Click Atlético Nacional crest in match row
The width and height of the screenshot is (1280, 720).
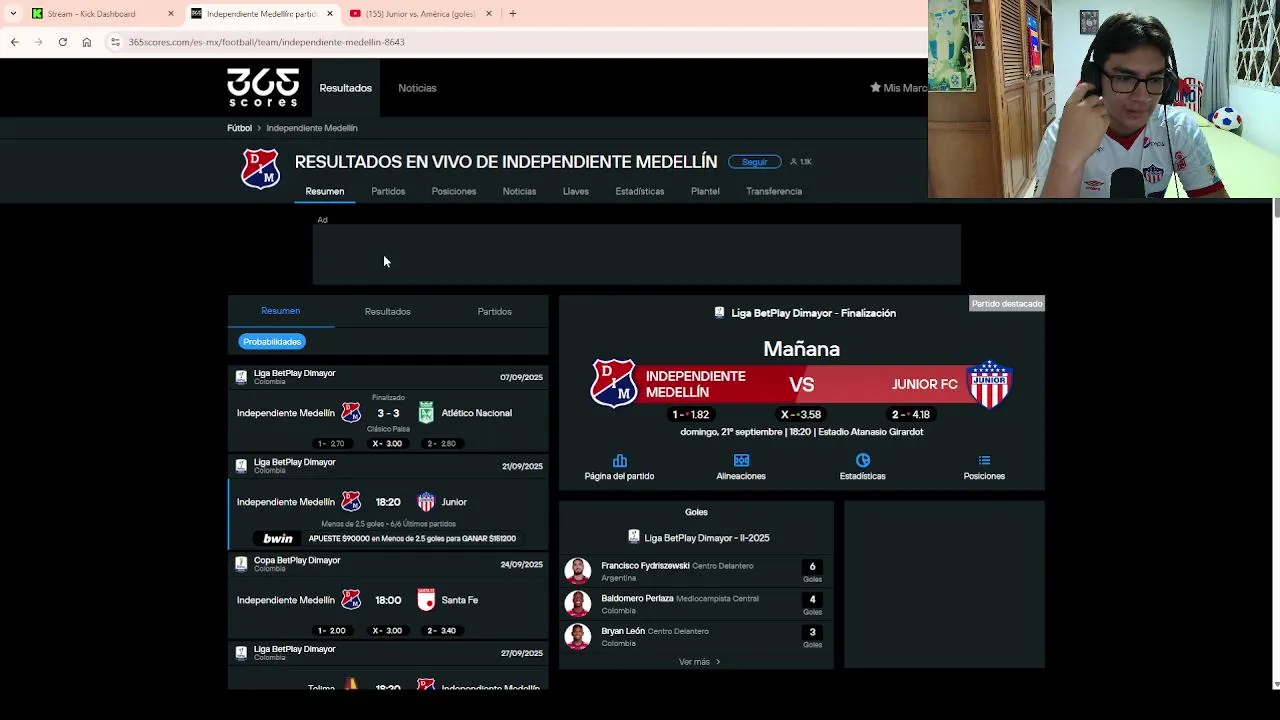[426, 413]
